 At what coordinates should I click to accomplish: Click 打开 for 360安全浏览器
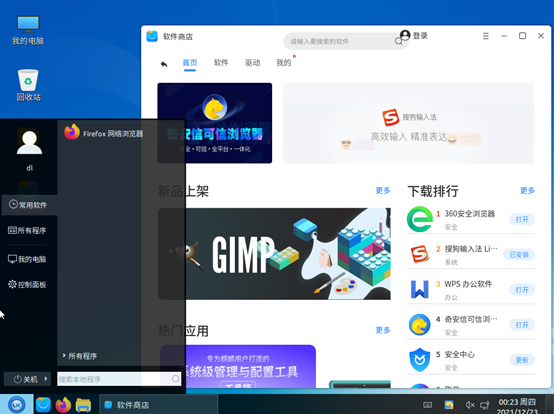pos(522,219)
